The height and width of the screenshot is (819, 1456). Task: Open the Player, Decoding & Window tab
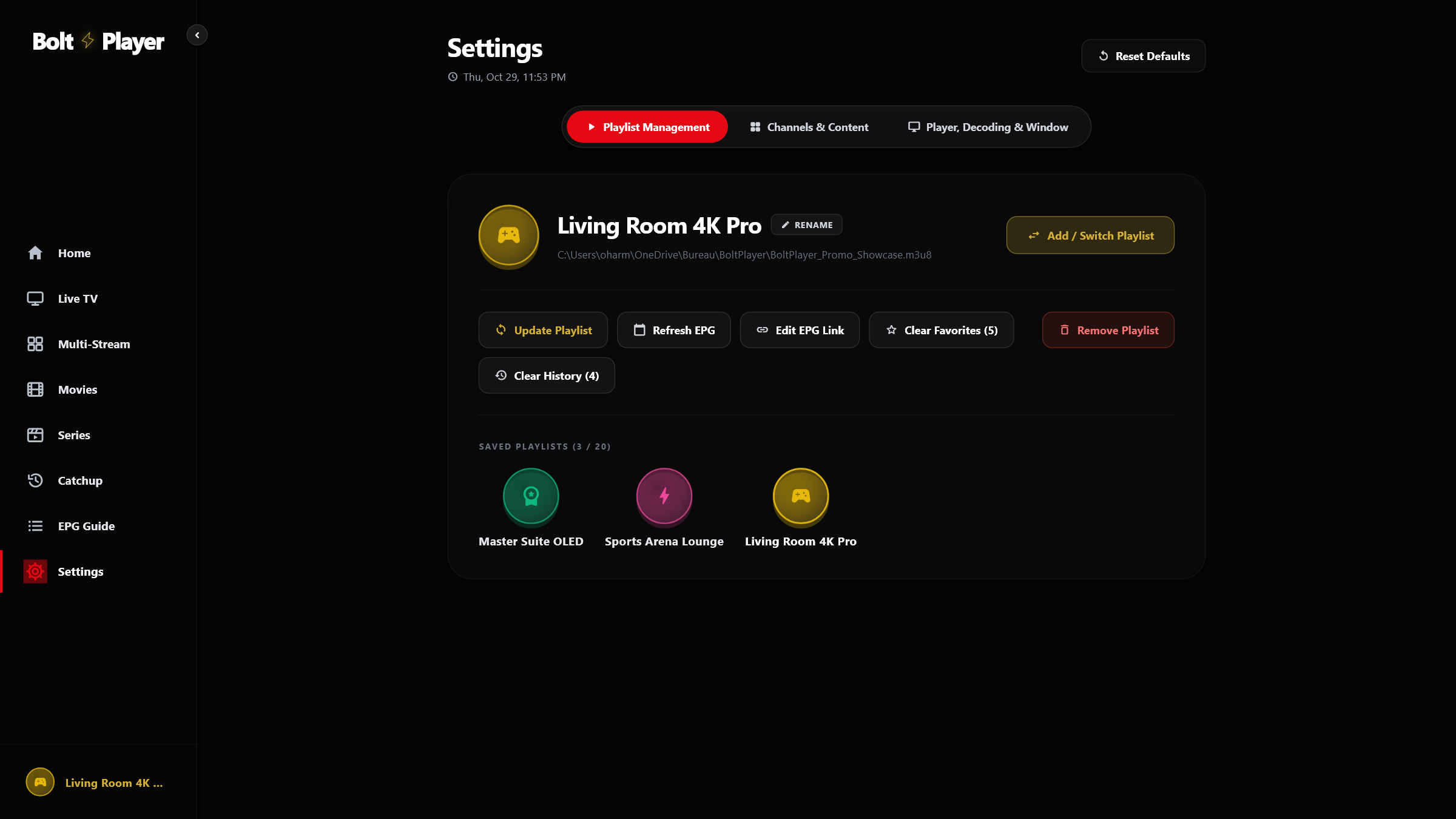coord(988,127)
